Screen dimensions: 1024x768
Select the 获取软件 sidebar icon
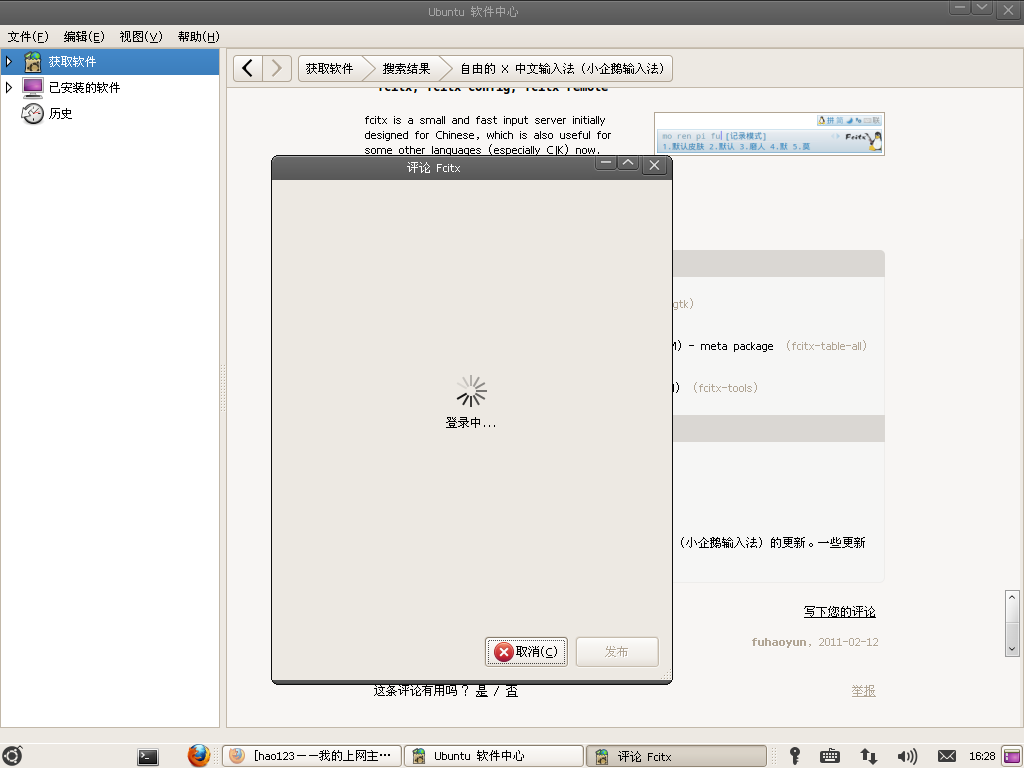pos(32,61)
